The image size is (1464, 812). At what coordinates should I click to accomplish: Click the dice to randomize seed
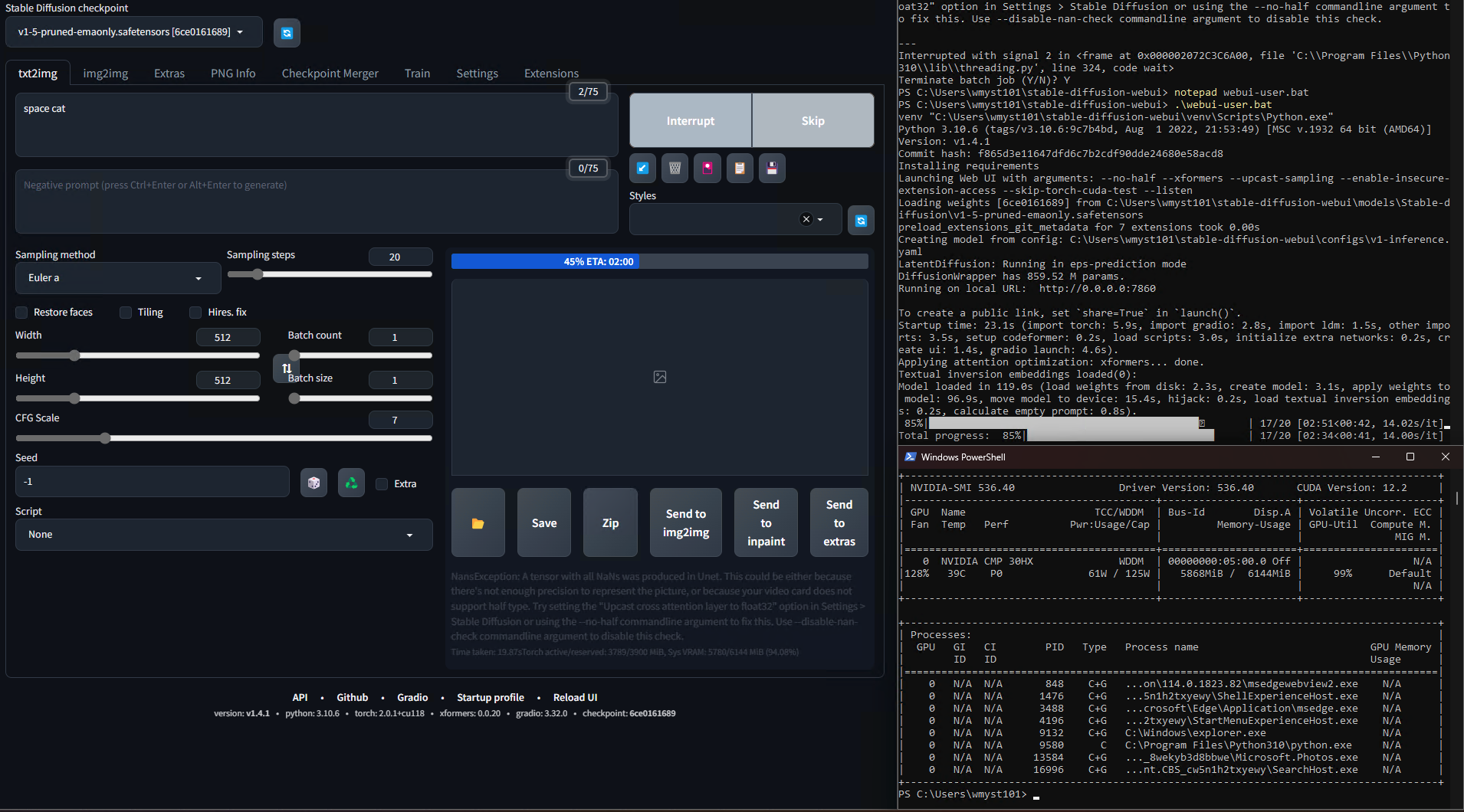click(313, 483)
